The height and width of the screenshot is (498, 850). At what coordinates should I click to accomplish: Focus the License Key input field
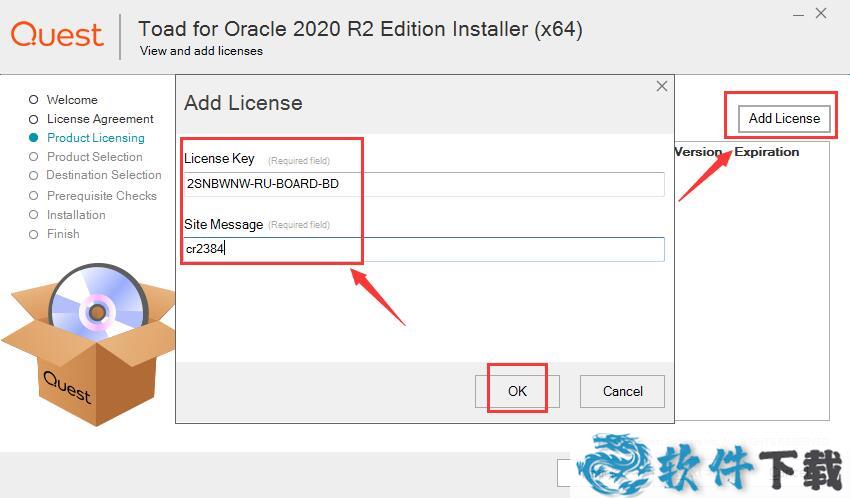pos(424,184)
